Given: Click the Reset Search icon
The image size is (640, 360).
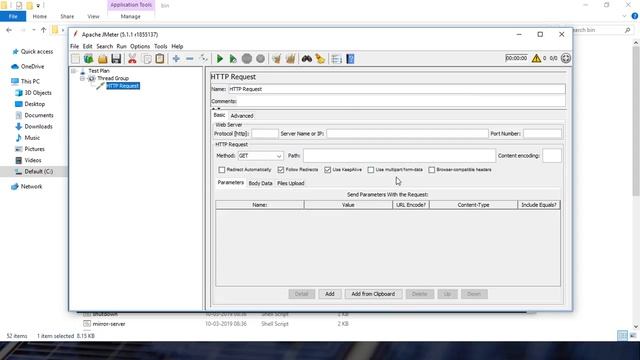Looking at the screenshot, I should pyautogui.click(x=320, y=59).
